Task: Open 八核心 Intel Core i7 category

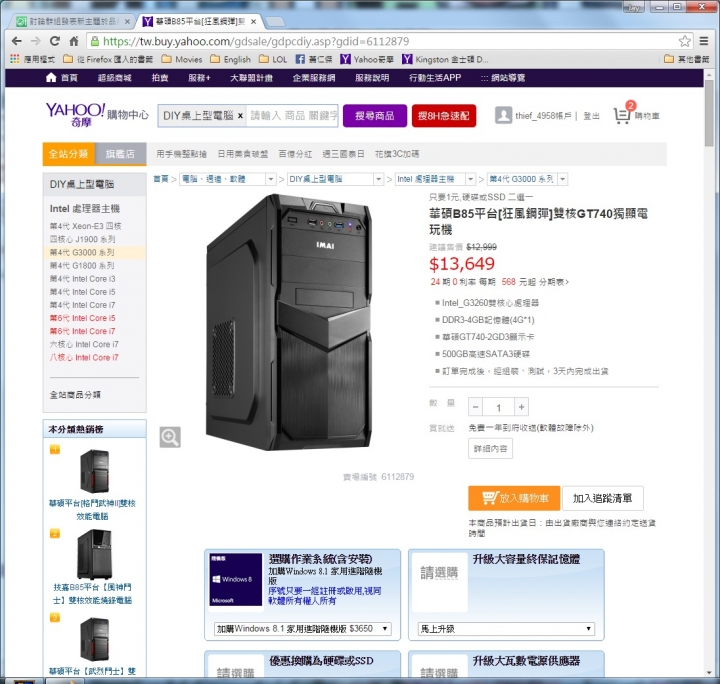Action: tap(84, 358)
